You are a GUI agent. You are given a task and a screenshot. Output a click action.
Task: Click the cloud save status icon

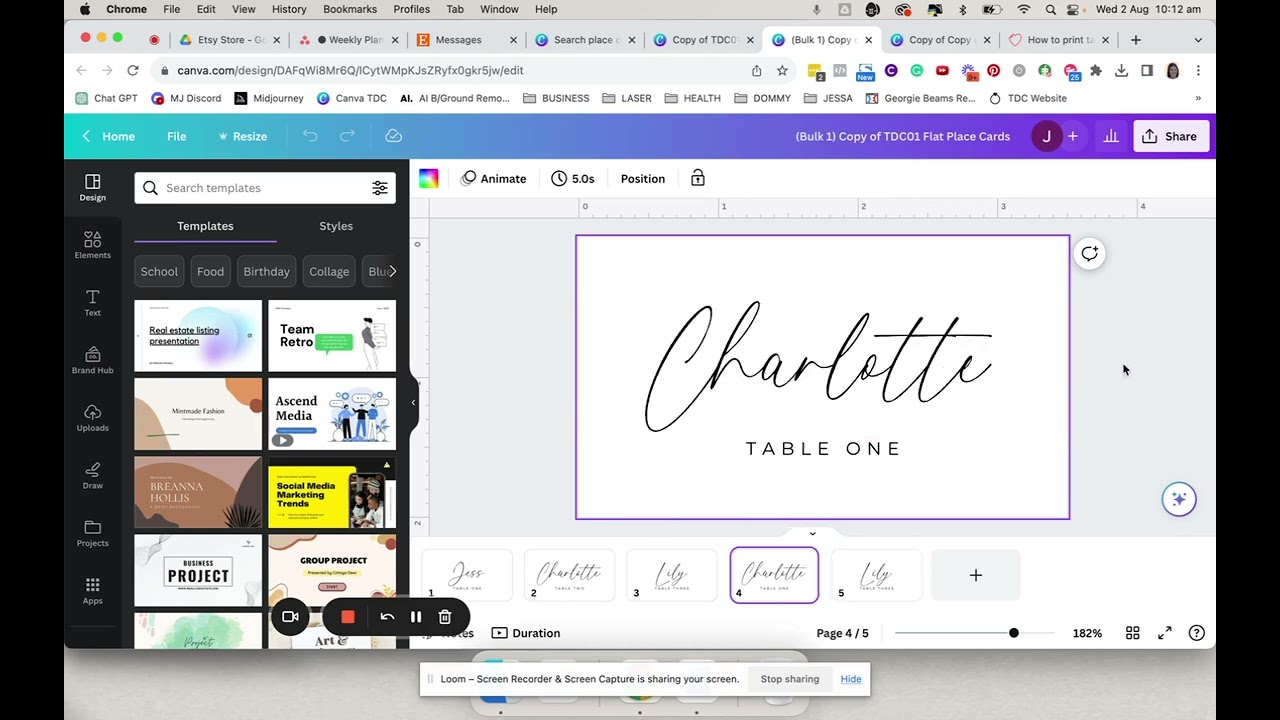[x=393, y=136]
